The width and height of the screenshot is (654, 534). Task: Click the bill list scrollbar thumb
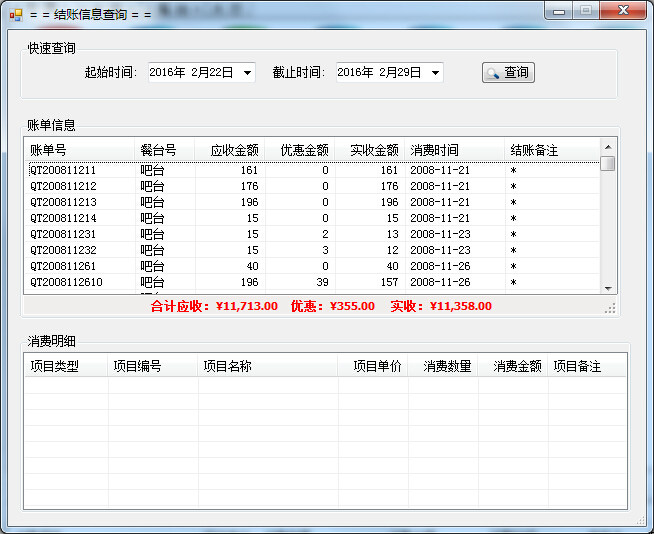(608, 163)
